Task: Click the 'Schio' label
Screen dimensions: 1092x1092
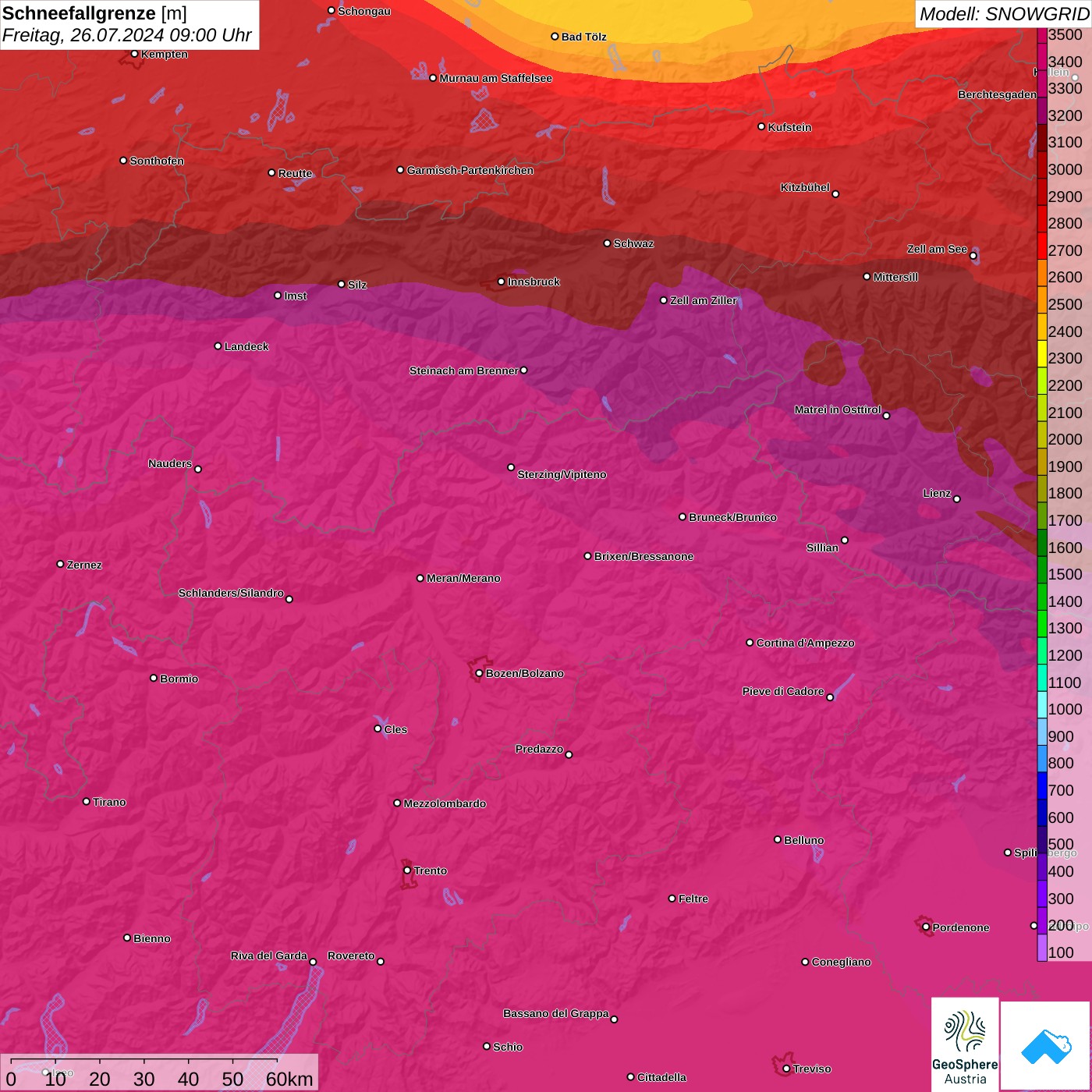Action: 508,1047
